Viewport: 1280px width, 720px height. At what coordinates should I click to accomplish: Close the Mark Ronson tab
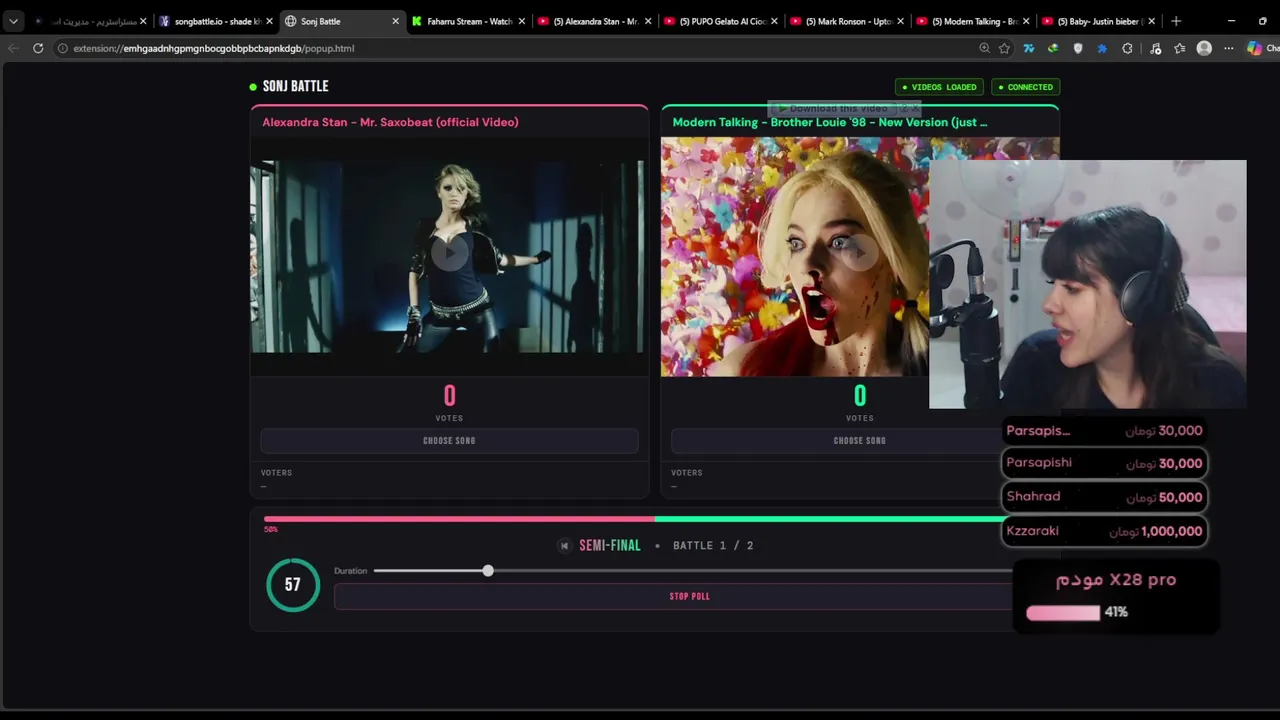(899, 21)
